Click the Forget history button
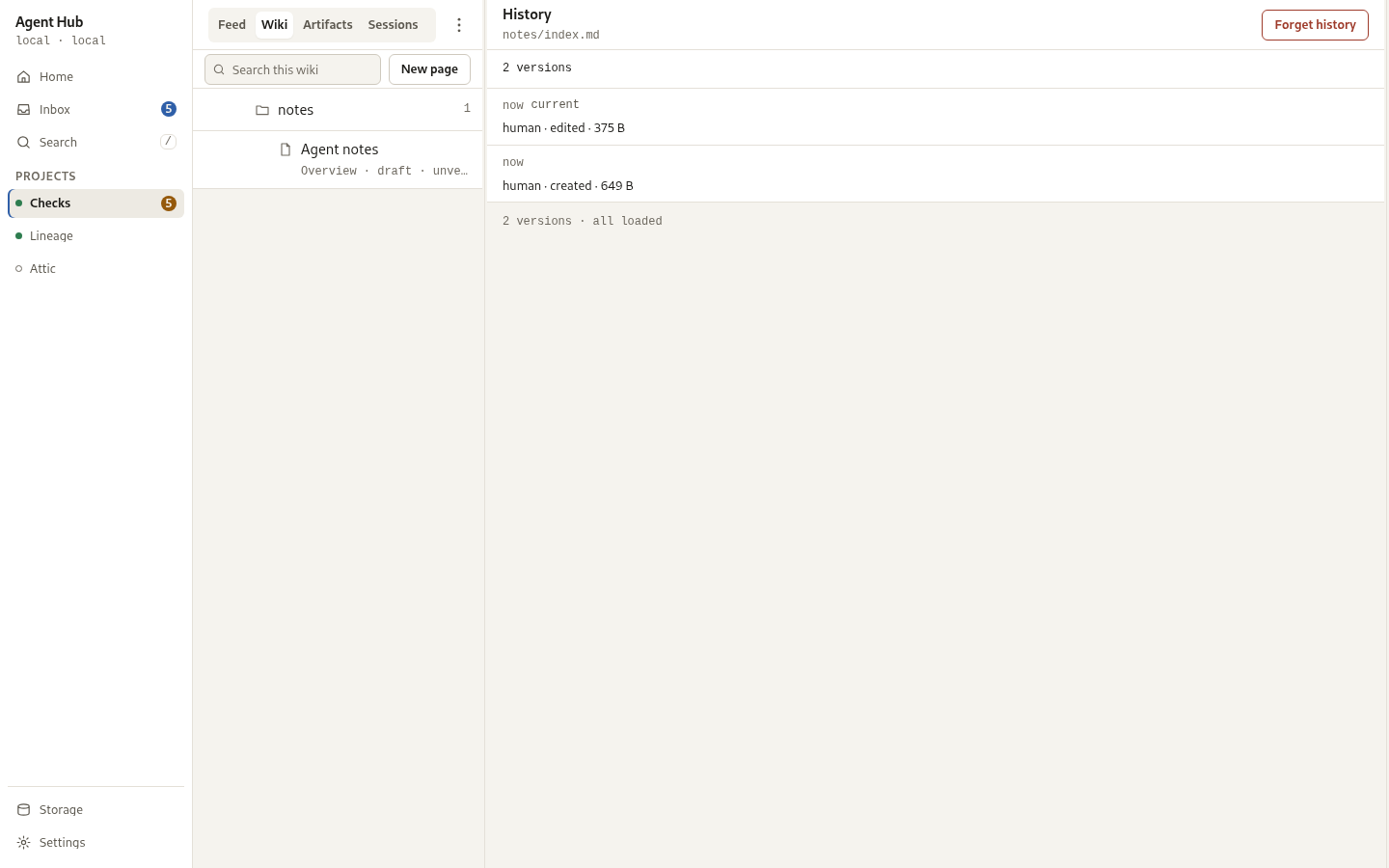 point(1315,25)
